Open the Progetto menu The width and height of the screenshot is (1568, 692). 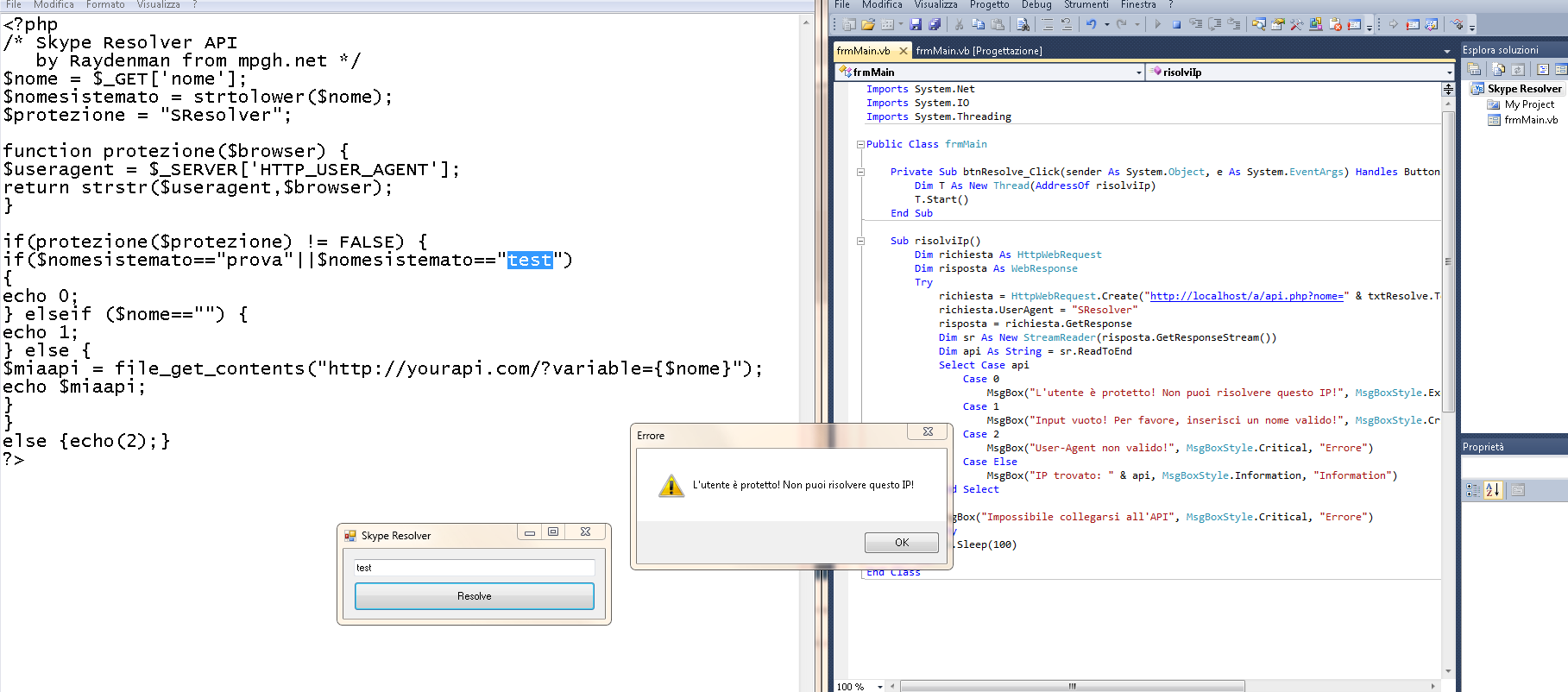(989, 4)
